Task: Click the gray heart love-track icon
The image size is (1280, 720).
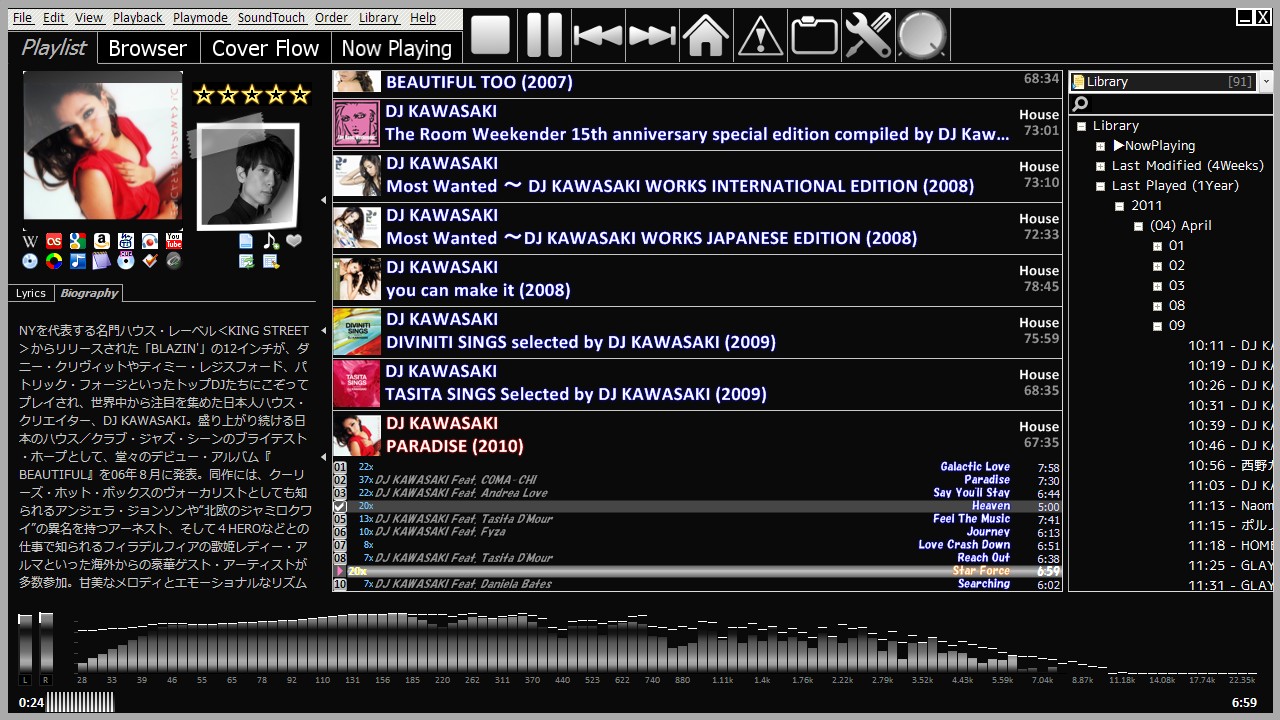Action: [294, 241]
